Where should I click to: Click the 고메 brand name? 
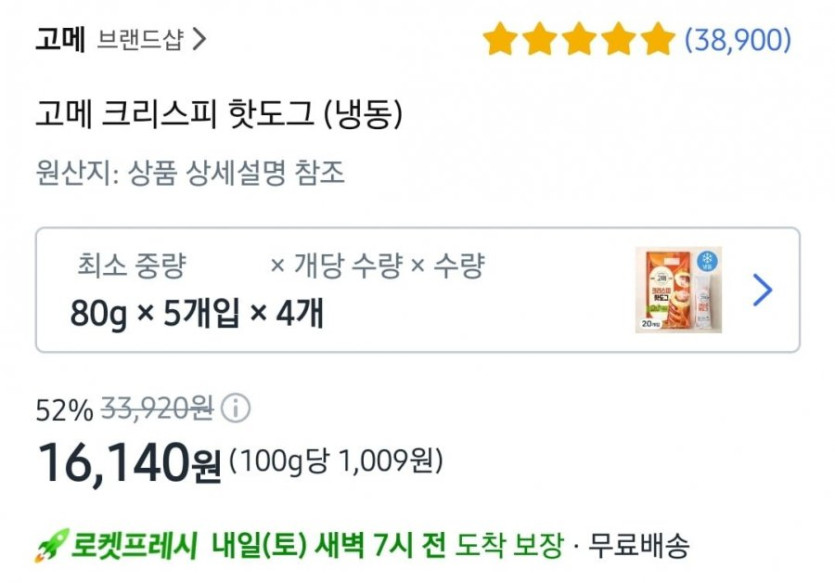pyautogui.click(x=60, y=40)
